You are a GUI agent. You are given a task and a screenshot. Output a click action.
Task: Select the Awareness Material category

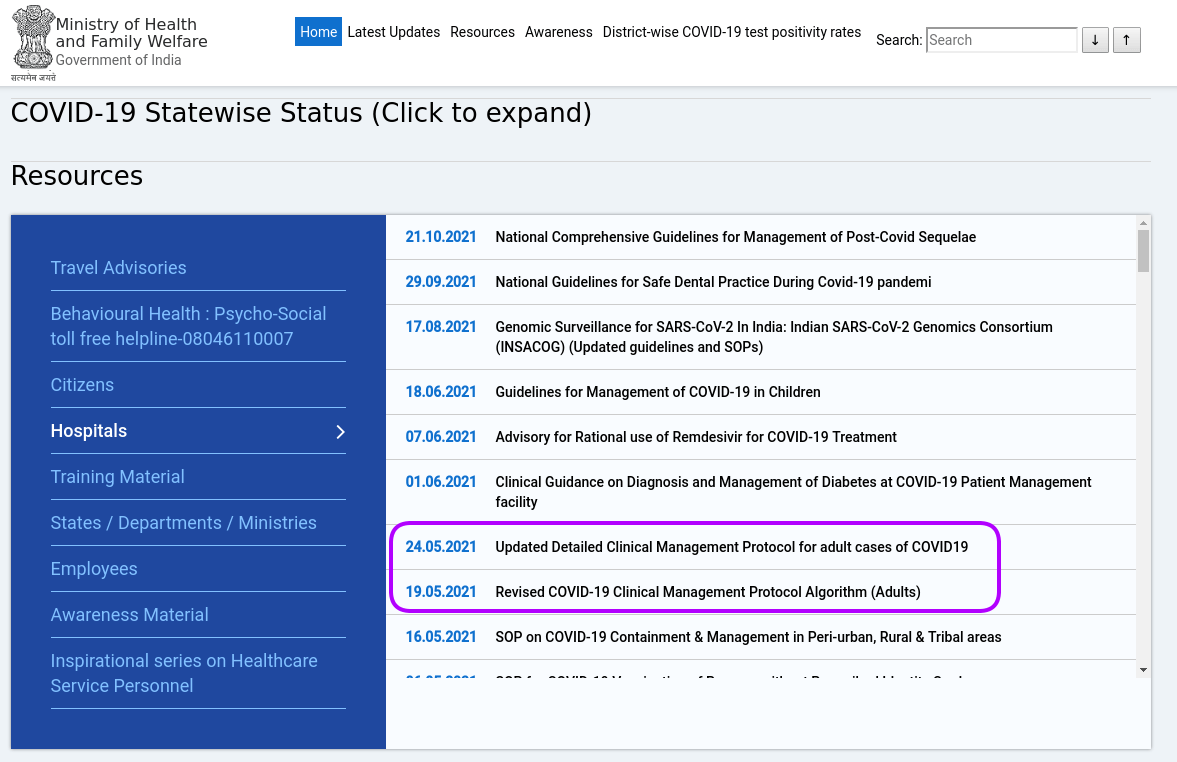point(129,615)
